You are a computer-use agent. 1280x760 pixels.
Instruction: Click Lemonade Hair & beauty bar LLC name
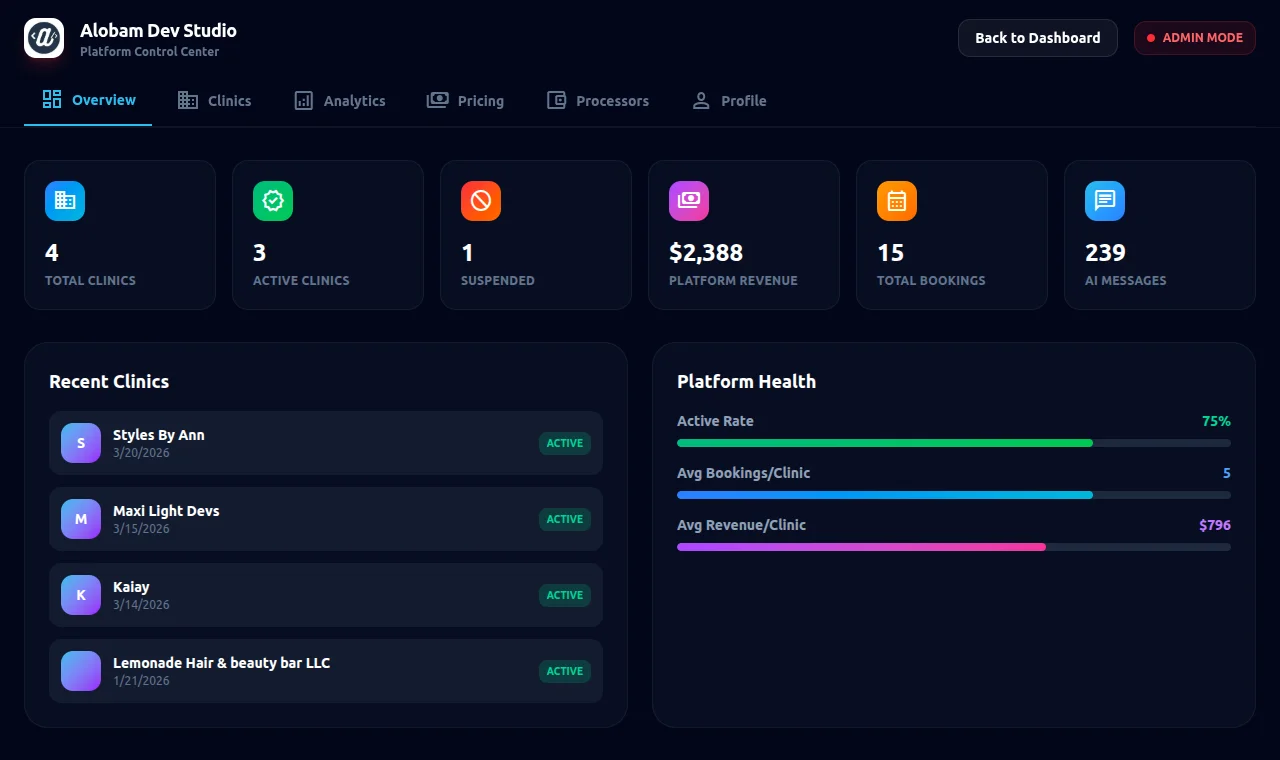click(x=221, y=663)
